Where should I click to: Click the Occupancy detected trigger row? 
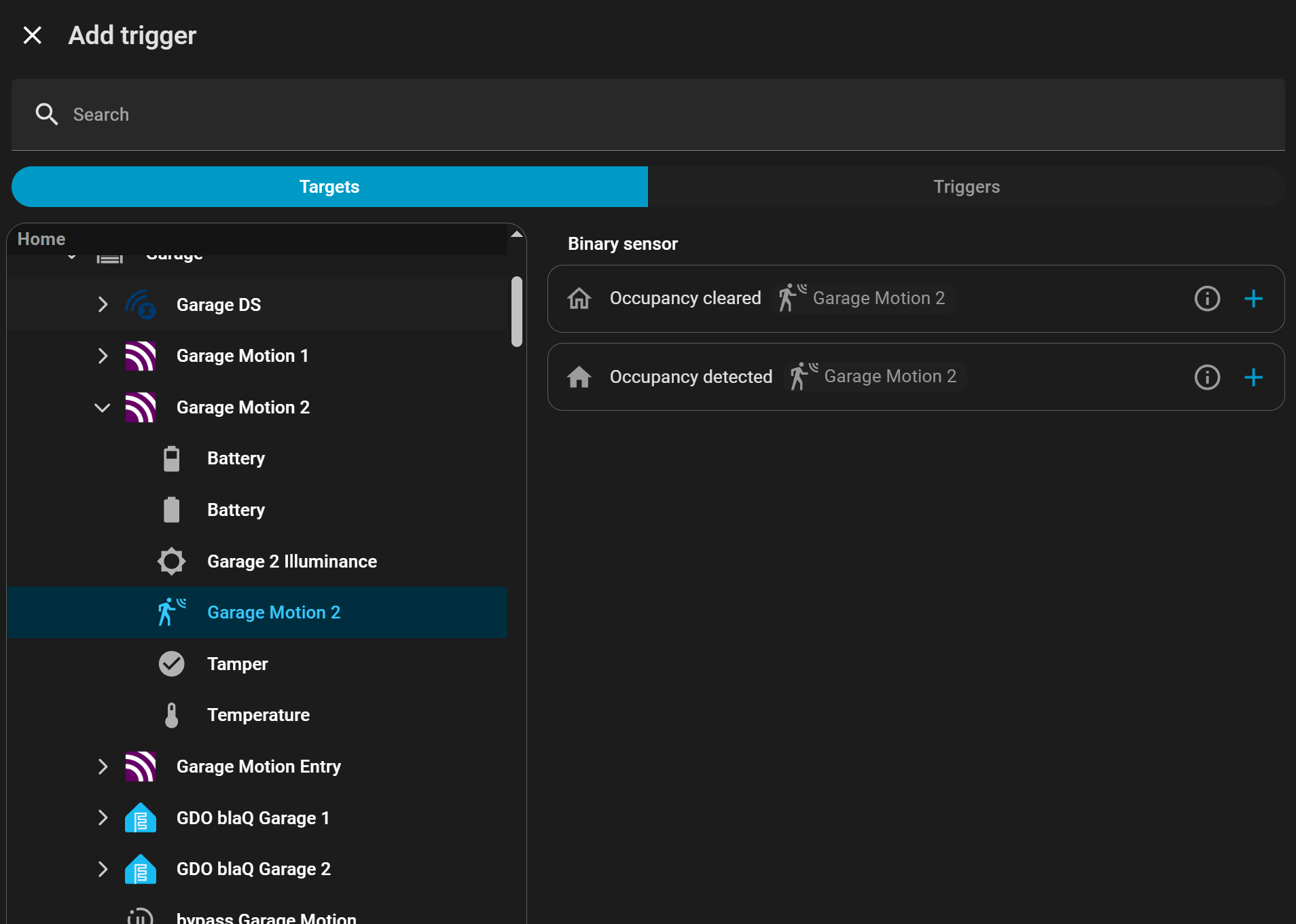tap(691, 377)
